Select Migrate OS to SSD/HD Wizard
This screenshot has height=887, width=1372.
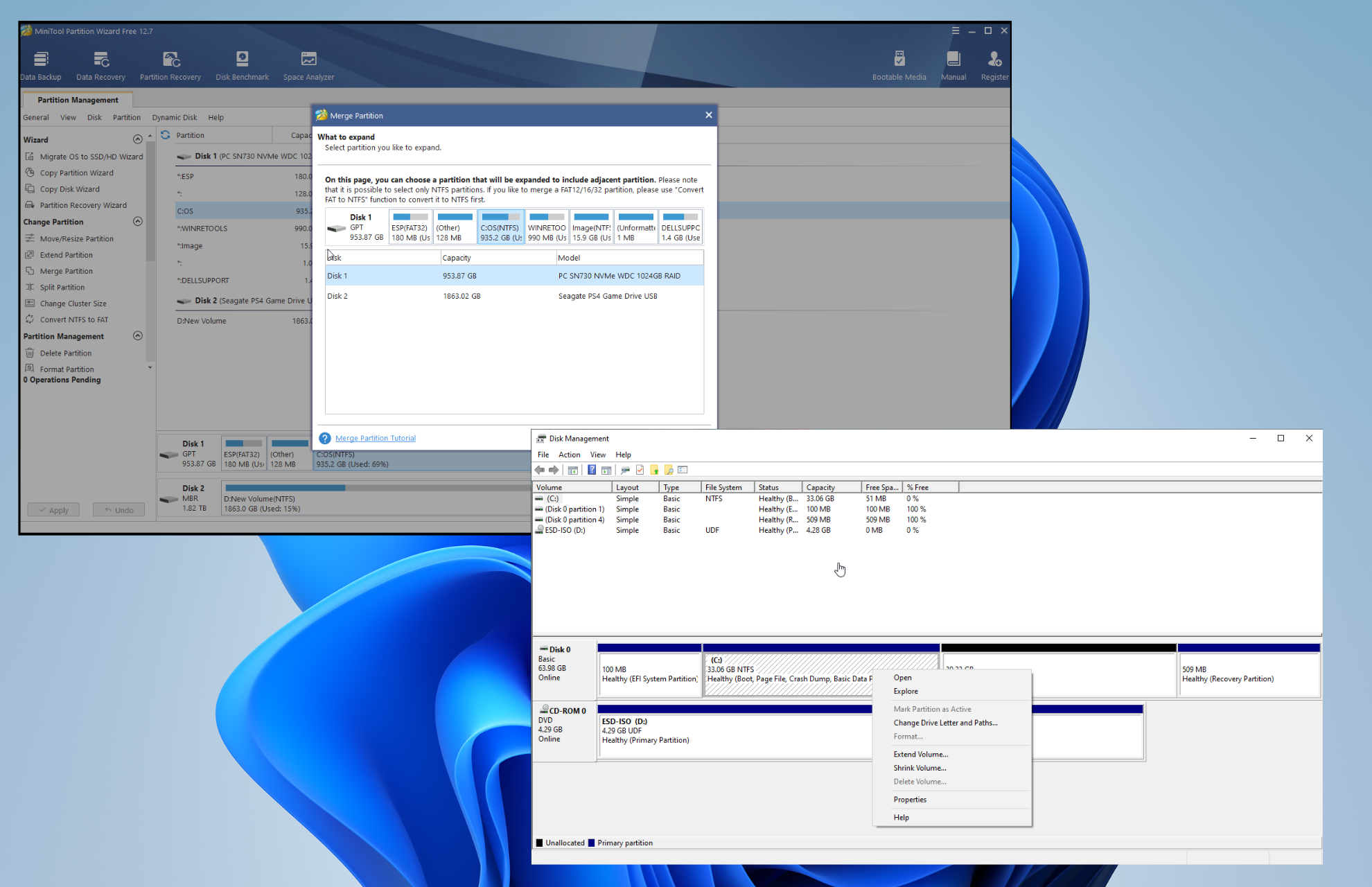coord(84,157)
